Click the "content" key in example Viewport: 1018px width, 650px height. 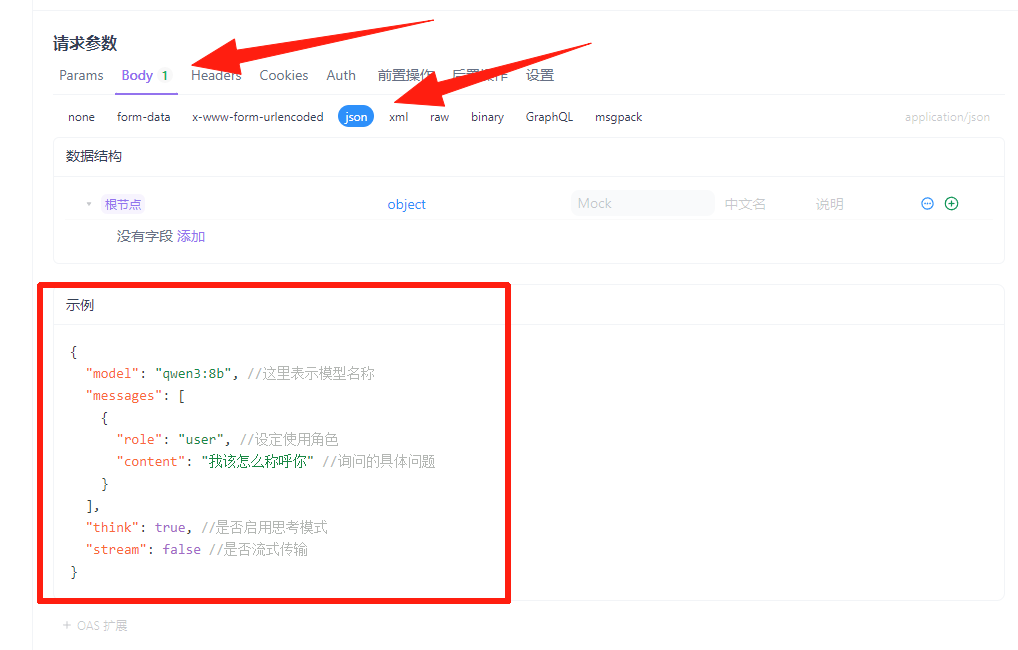click(x=151, y=462)
